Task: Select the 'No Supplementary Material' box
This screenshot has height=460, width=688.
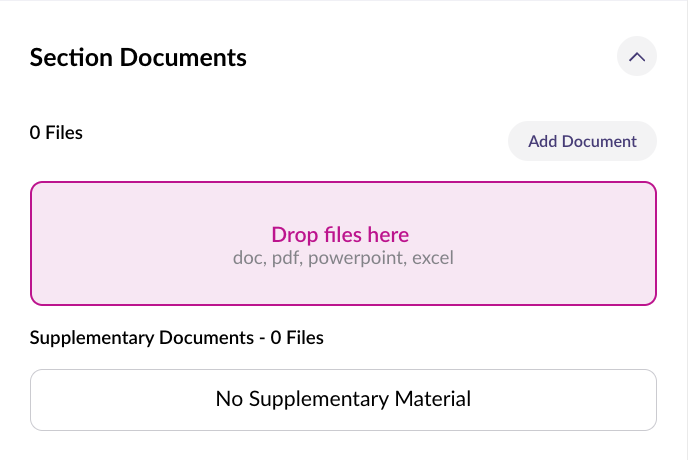Action: pos(343,400)
